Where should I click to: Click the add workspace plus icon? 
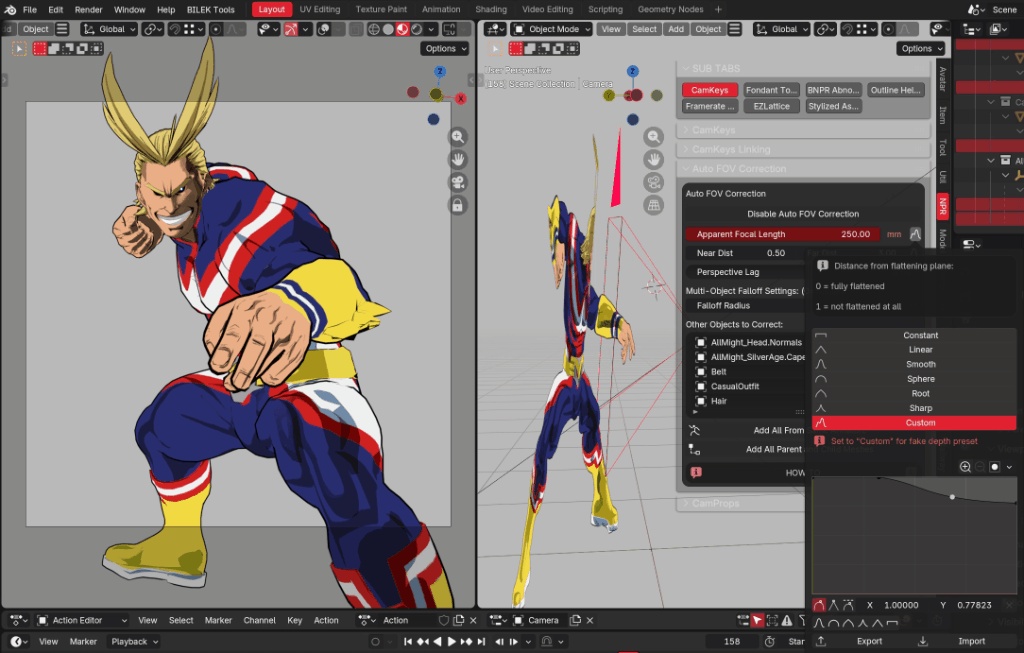(718, 10)
